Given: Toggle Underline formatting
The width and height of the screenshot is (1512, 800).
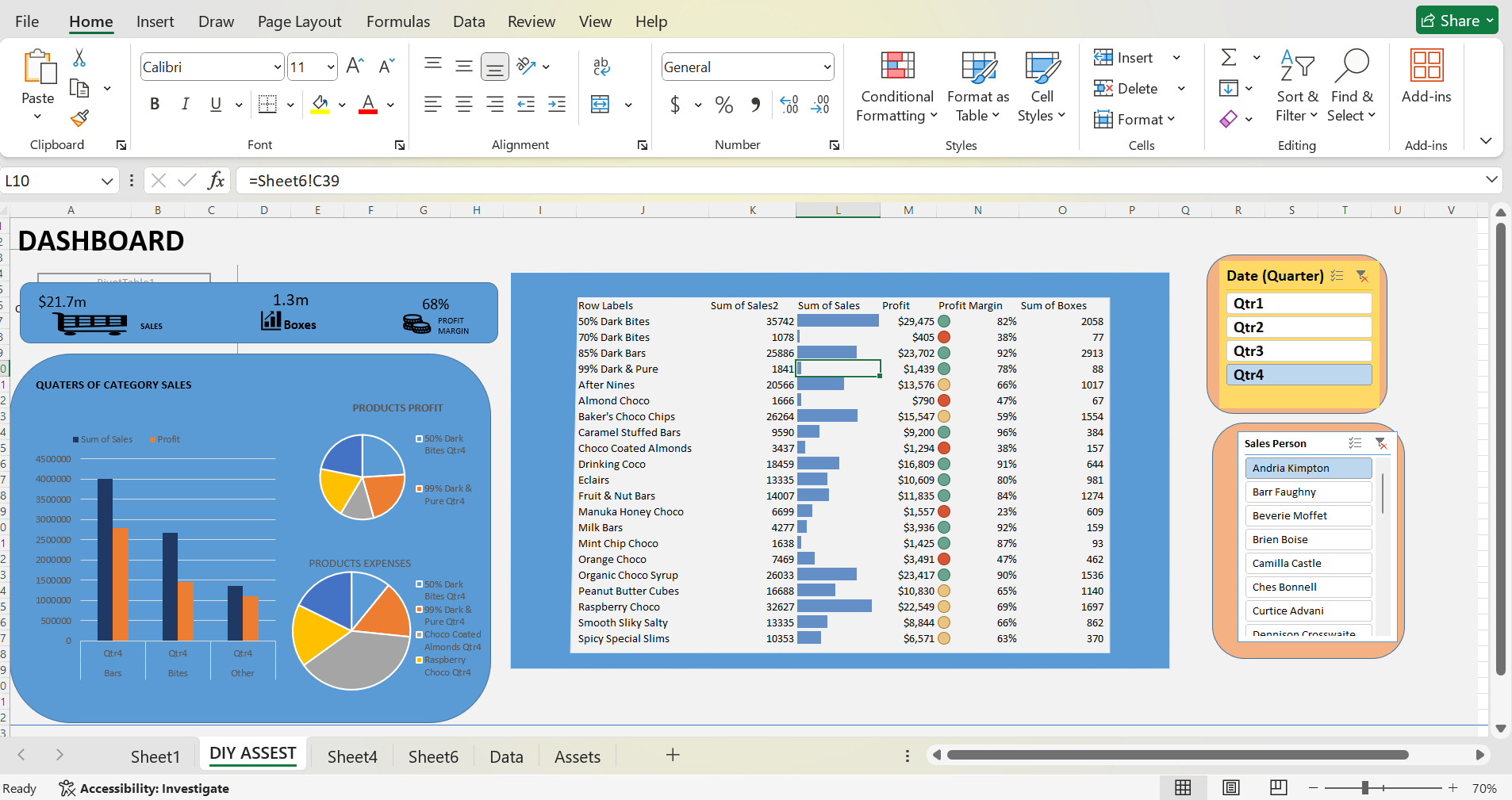Looking at the screenshot, I should pos(216,104).
